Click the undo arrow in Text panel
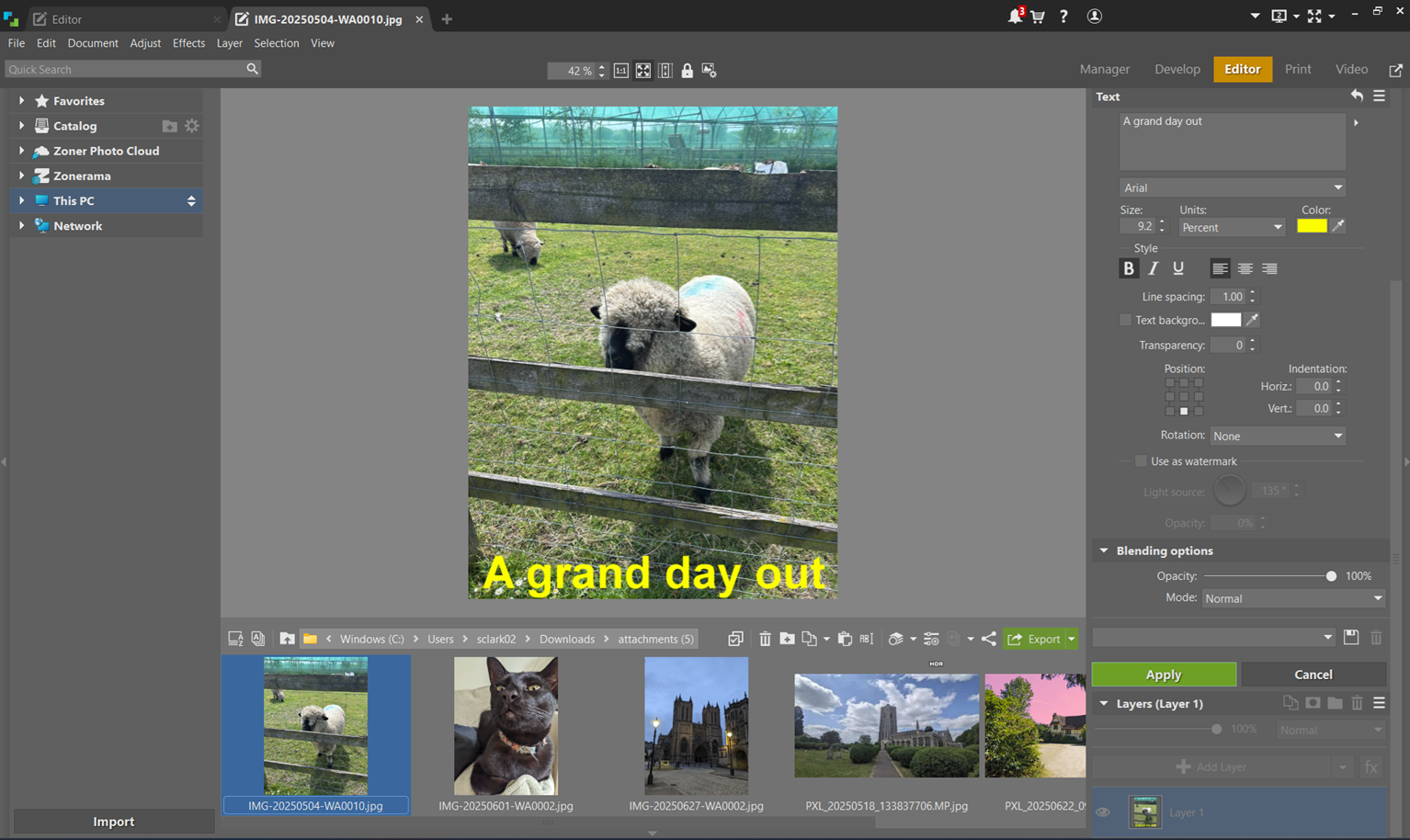Screen dimensions: 1410x840 pos(1357,96)
